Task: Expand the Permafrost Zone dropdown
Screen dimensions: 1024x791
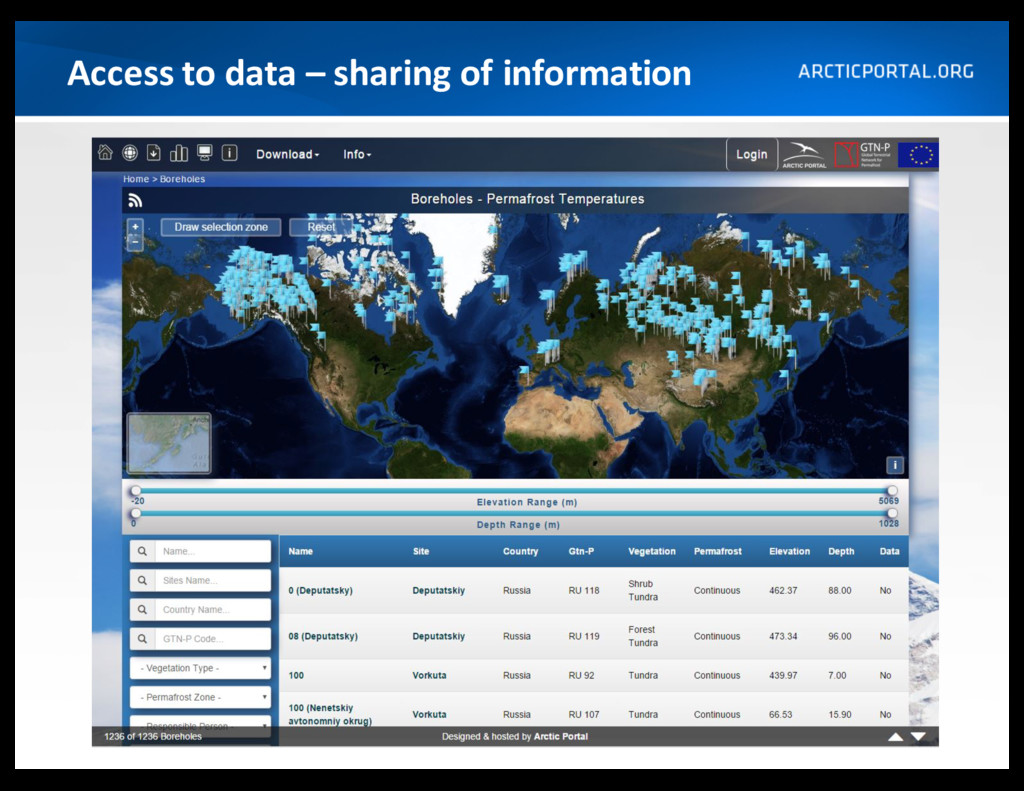Action: pyautogui.click(x=200, y=698)
